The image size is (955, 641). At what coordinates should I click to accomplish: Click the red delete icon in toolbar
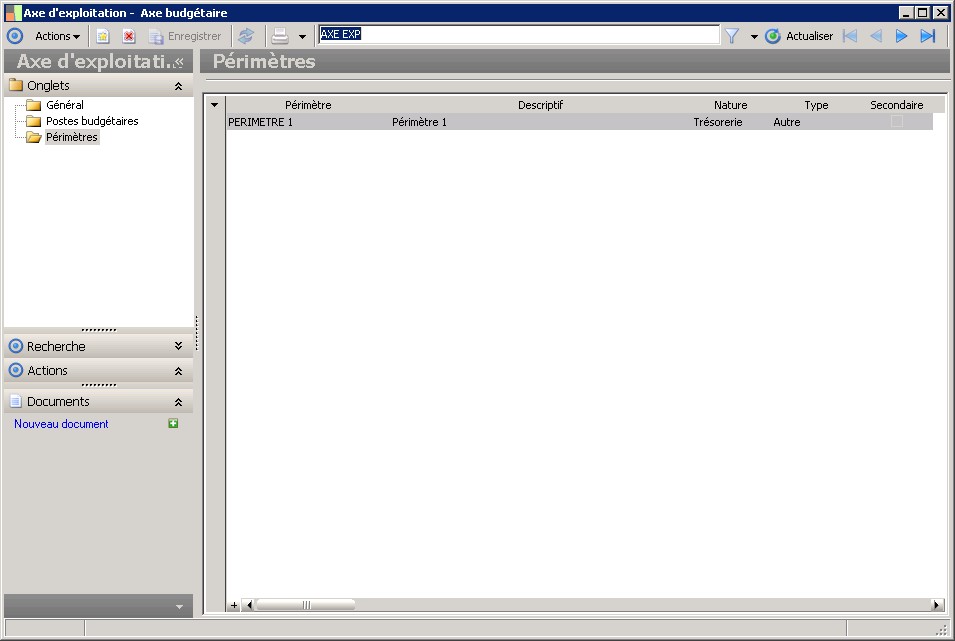pos(129,37)
